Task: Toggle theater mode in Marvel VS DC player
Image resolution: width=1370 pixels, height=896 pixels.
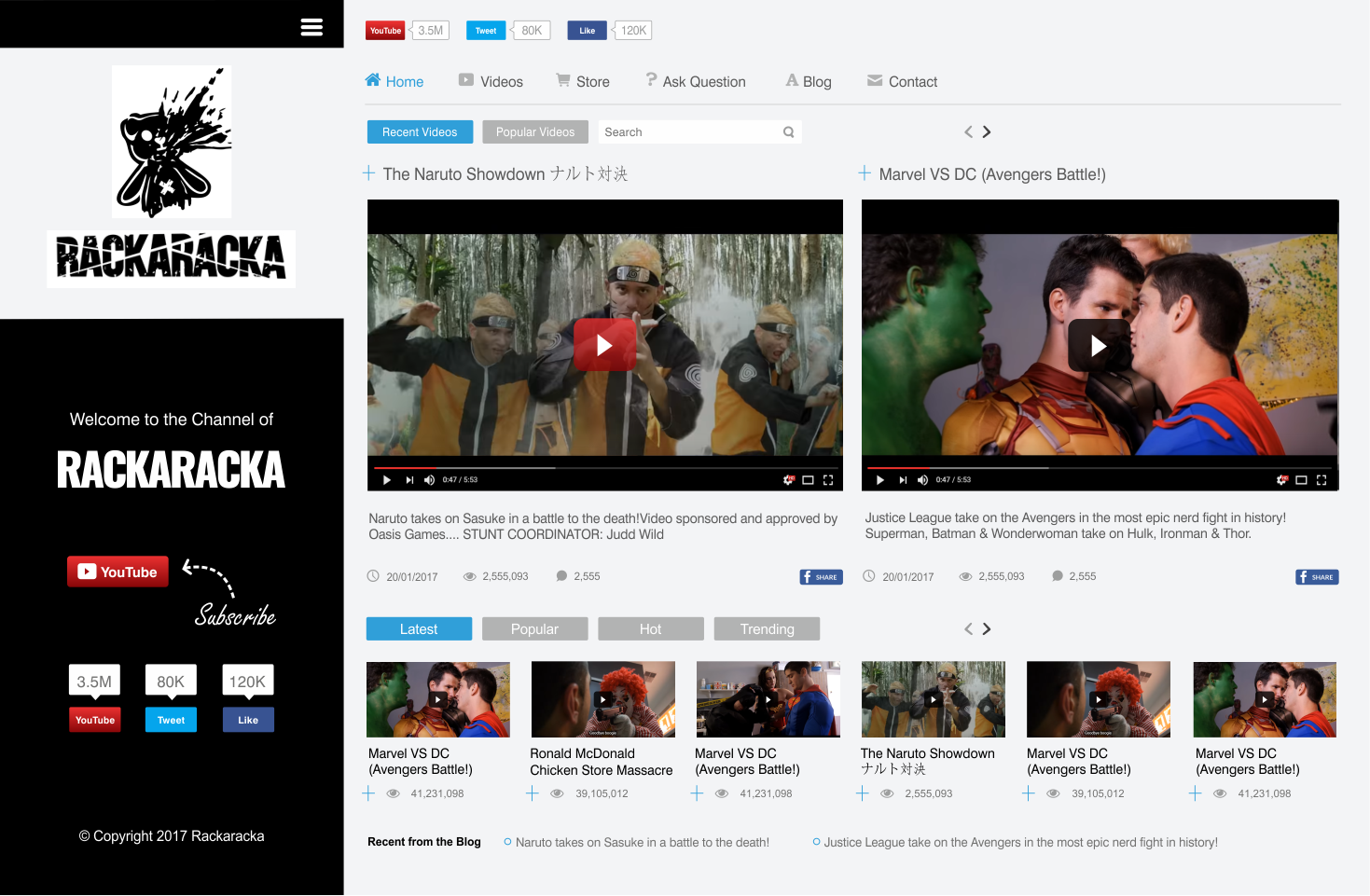Action: pyautogui.click(x=1301, y=480)
